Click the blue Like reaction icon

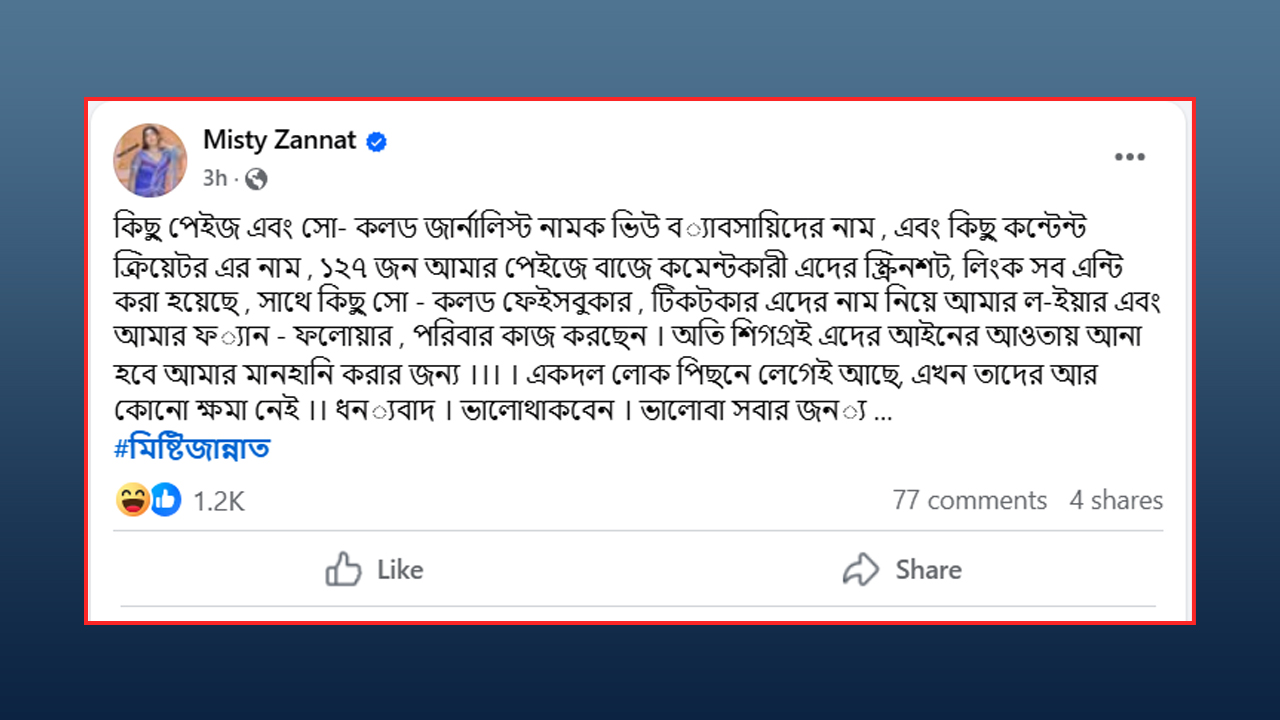[165, 500]
